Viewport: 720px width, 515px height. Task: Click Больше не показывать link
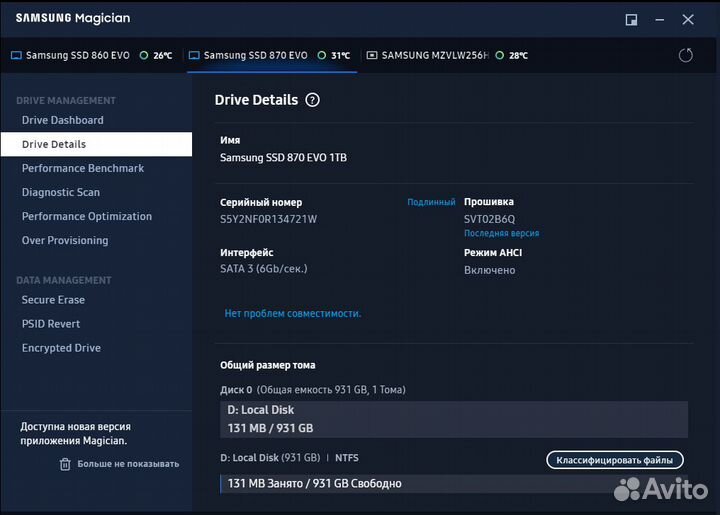(128, 464)
